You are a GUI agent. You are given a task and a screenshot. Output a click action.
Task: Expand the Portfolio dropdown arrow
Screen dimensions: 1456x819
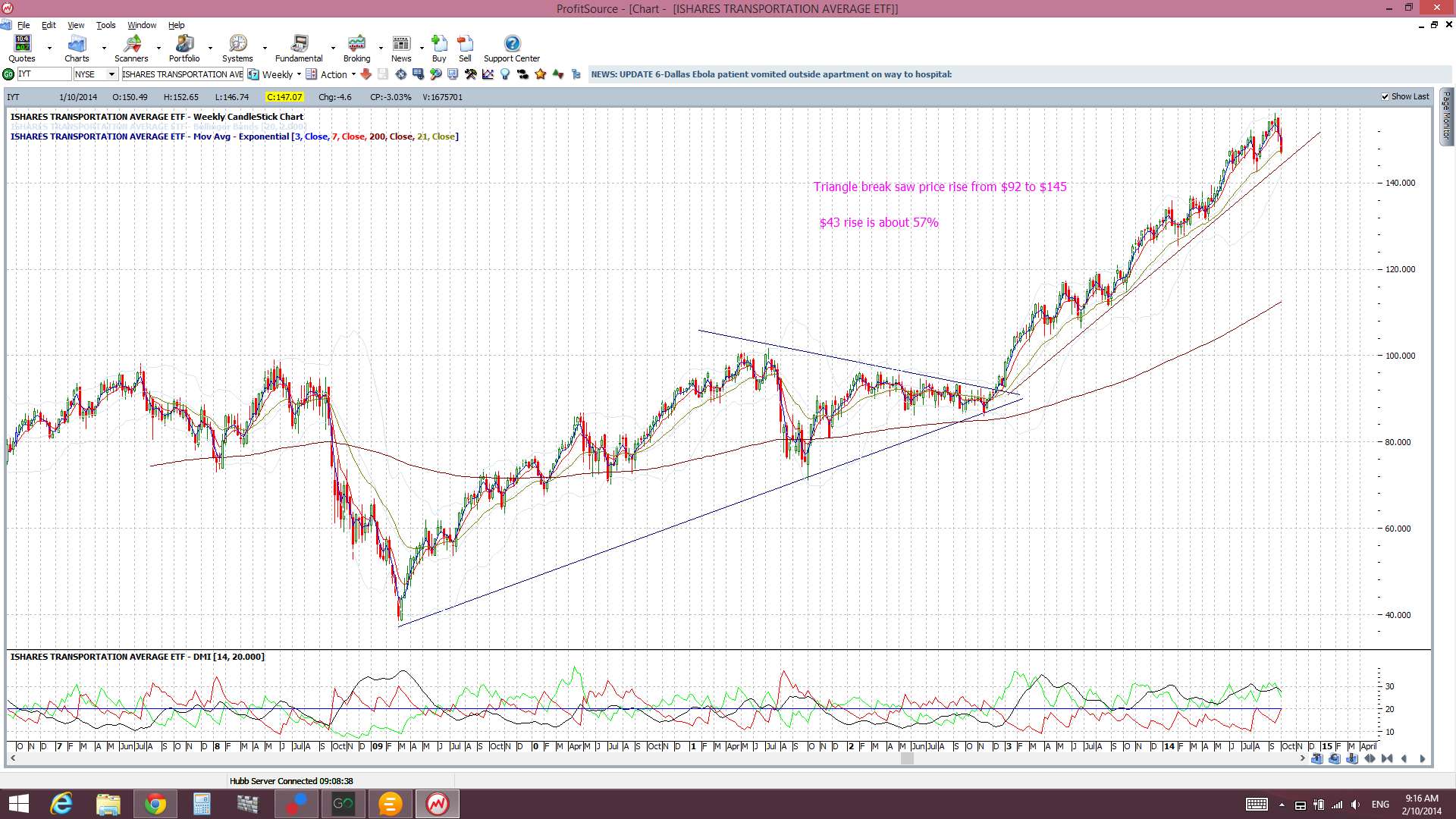210,49
